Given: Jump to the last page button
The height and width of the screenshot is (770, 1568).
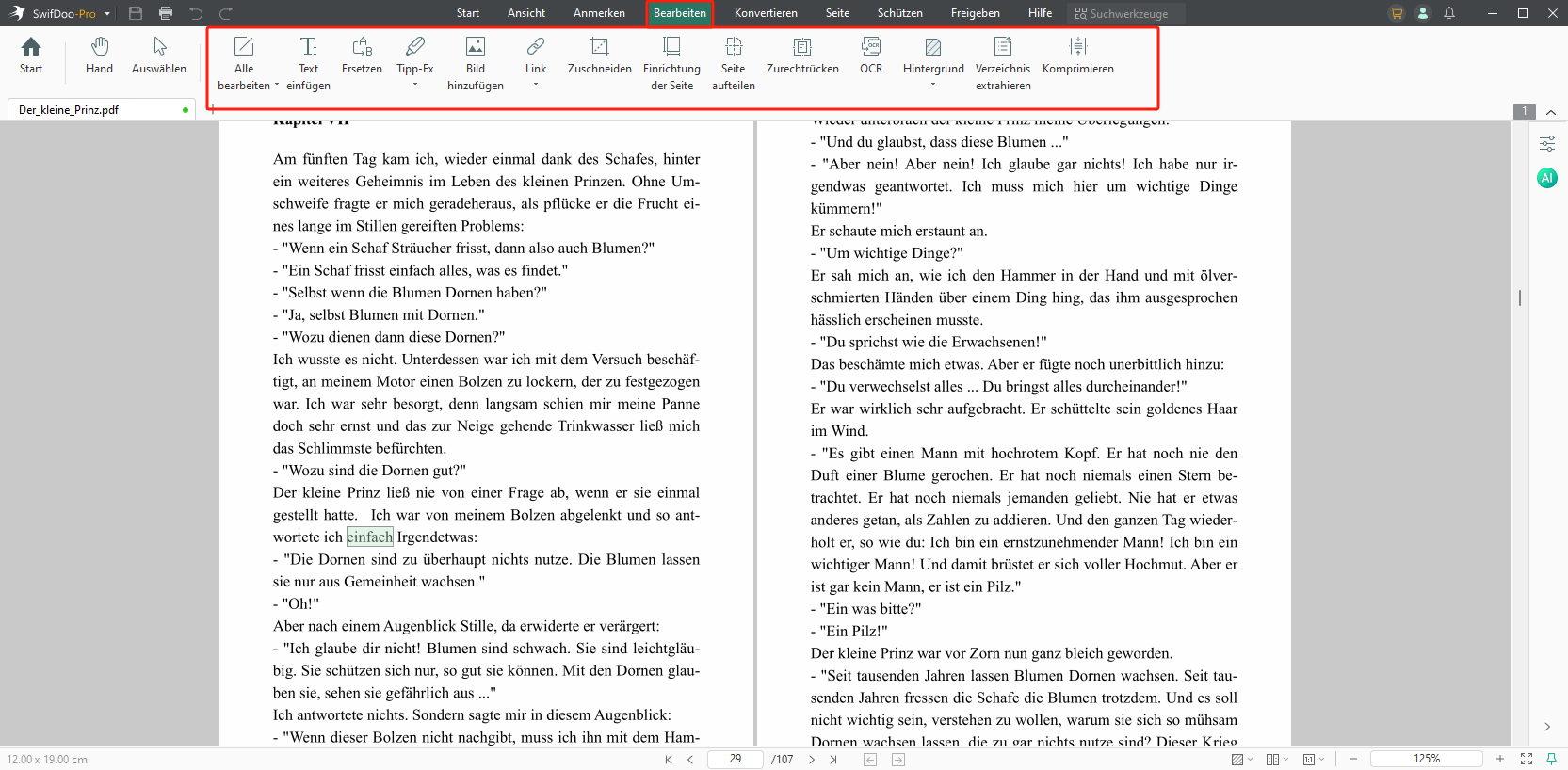Looking at the screenshot, I should point(833,759).
